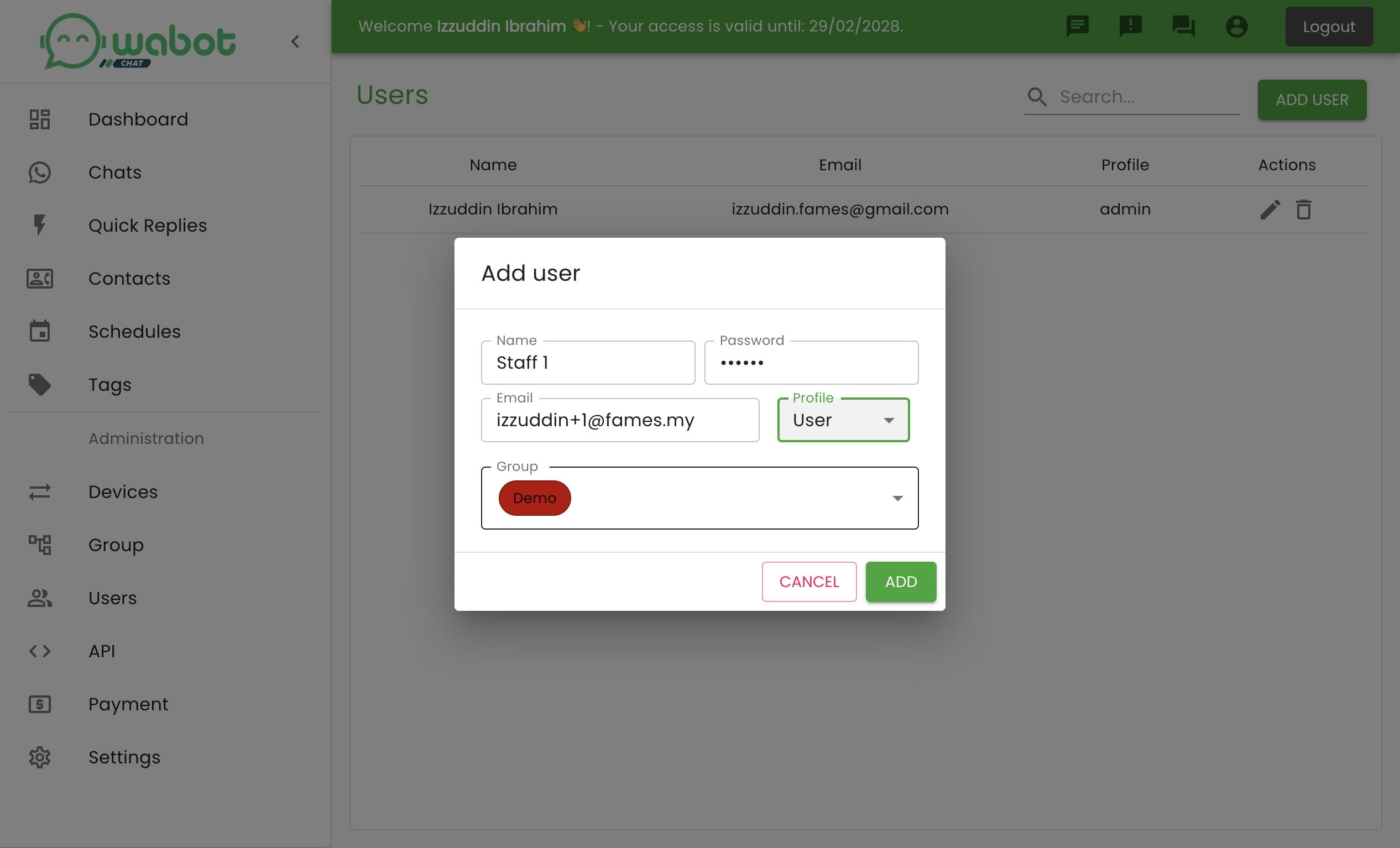Image resolution: width=1400 pixels, height=848 pixels.
Task: Navigate to Quick Replies
Action: 148,225
